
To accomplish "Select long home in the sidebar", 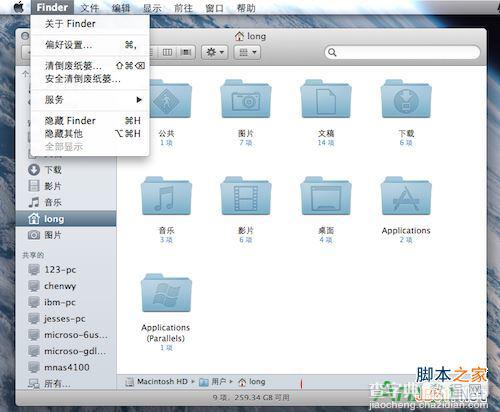I will coord(66,219).
